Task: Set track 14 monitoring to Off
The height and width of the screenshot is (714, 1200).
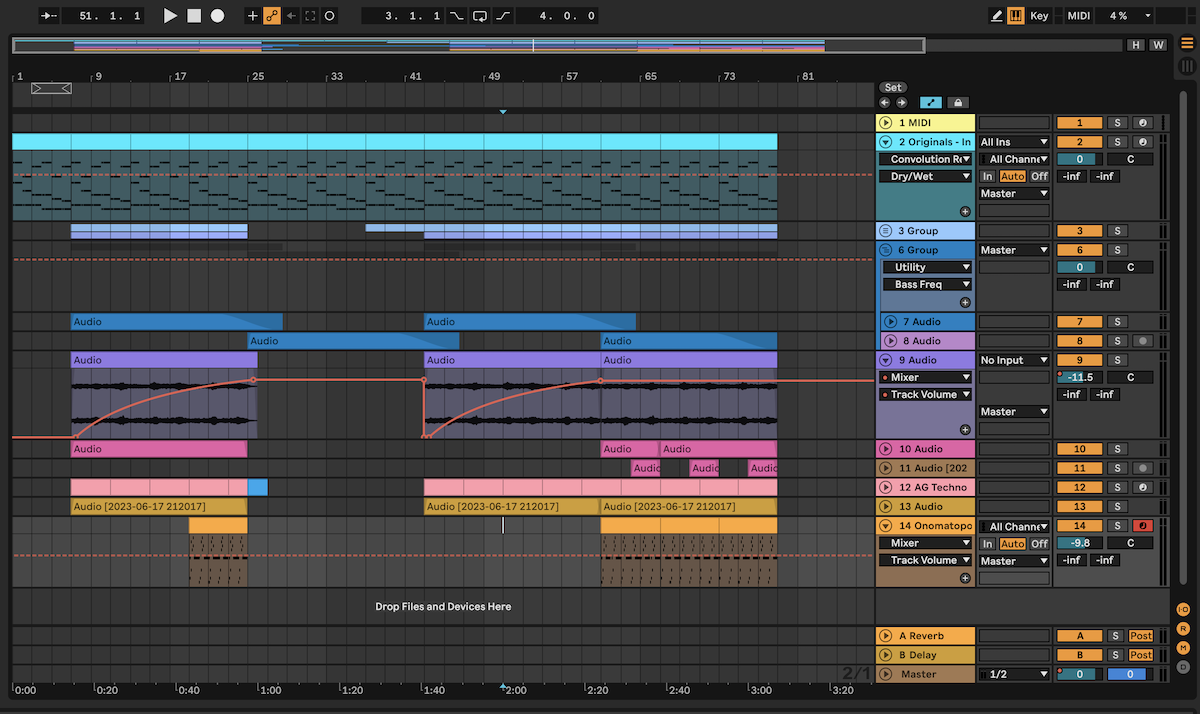Action: [1040, 543]
